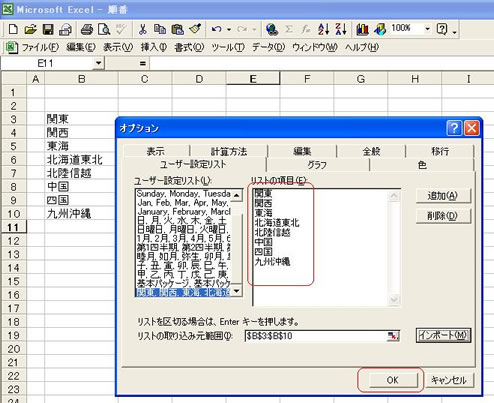Viewport: 494px width, 403px height.
Task: Open the ヘルプ(H) menu
Action: tap(362, 47)
